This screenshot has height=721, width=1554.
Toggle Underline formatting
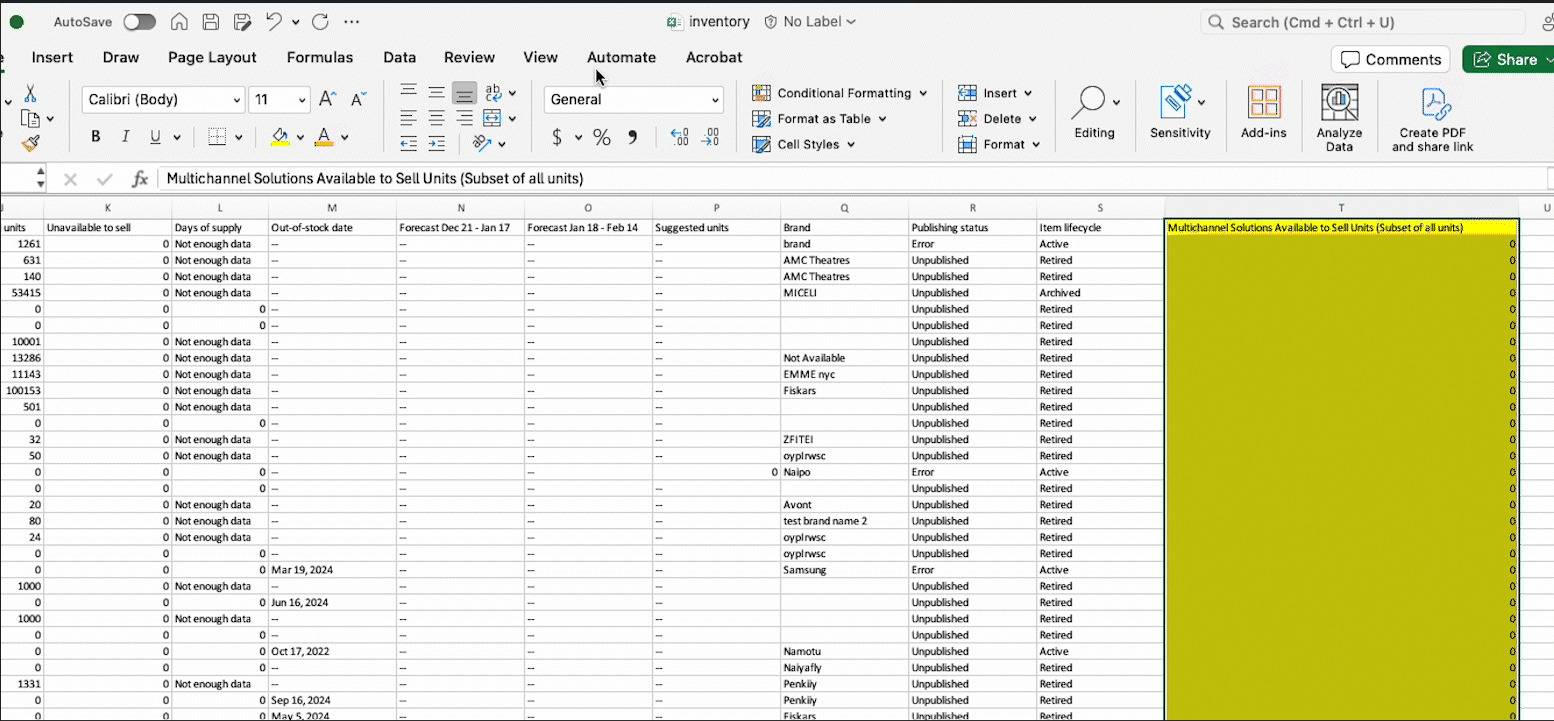coord(155,137)
